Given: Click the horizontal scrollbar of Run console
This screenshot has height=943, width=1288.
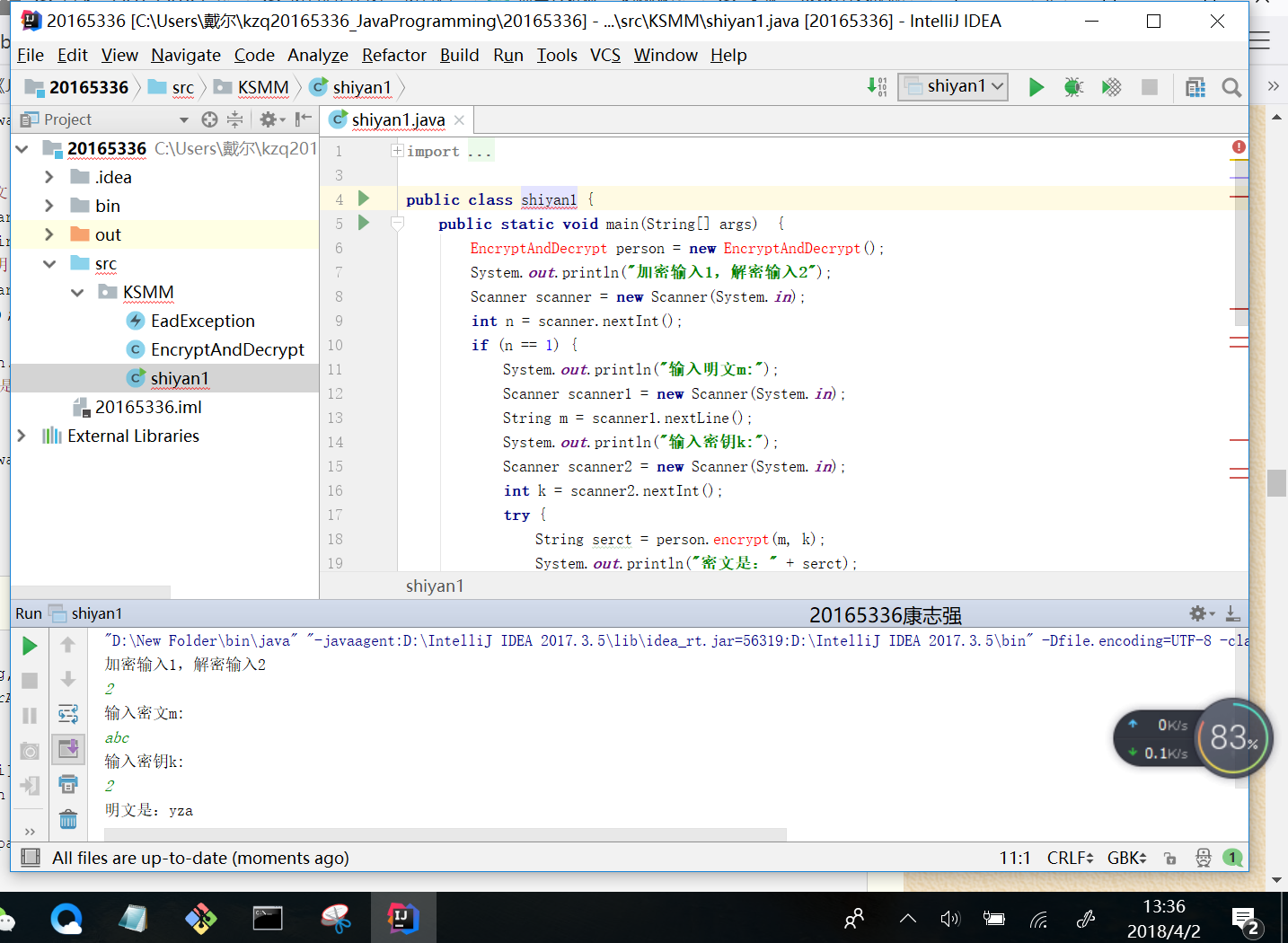Looking at the screenshot, I should click(x=445, y=834).
